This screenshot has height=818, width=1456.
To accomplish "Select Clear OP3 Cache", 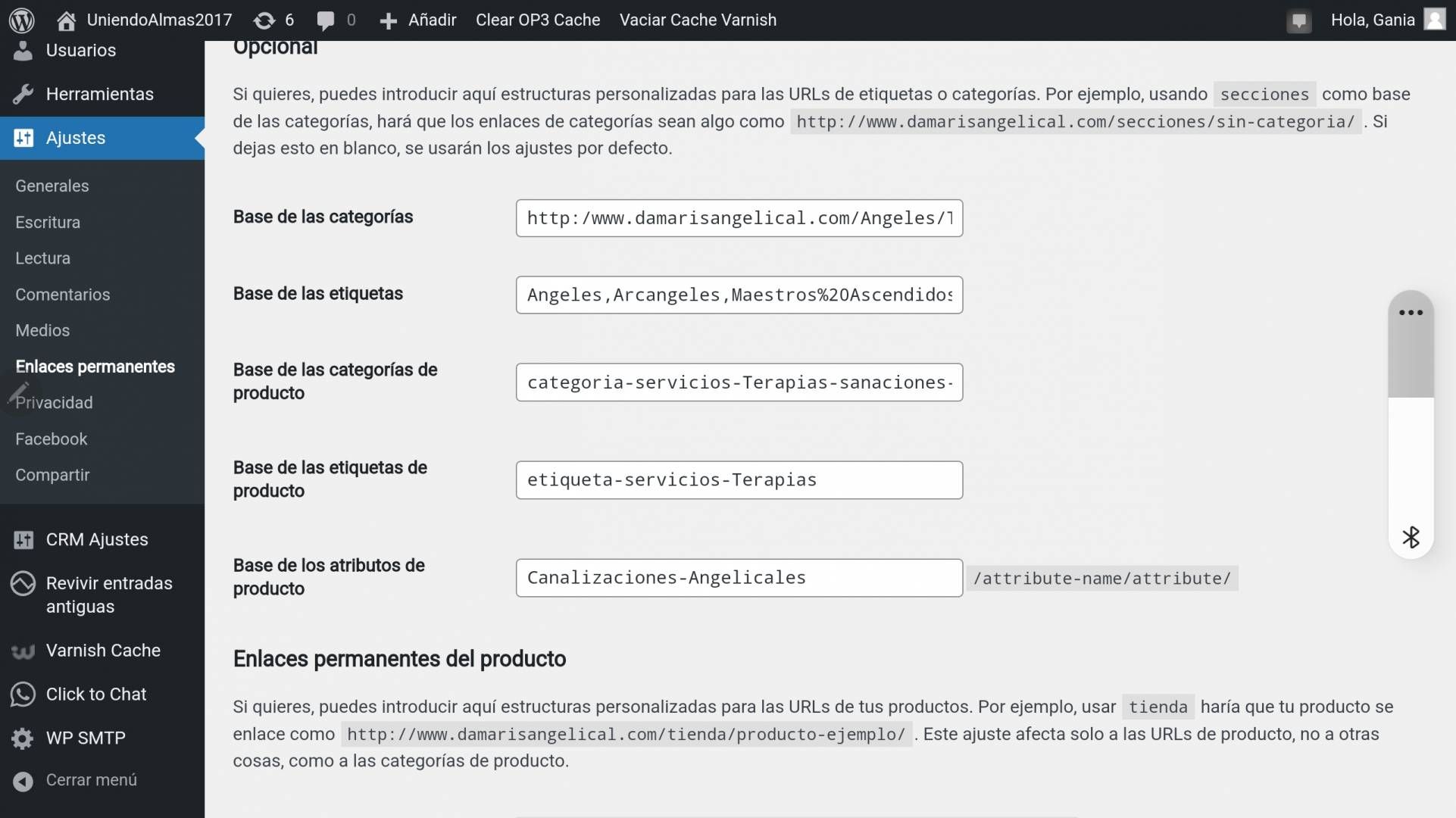I will point(538,20).
